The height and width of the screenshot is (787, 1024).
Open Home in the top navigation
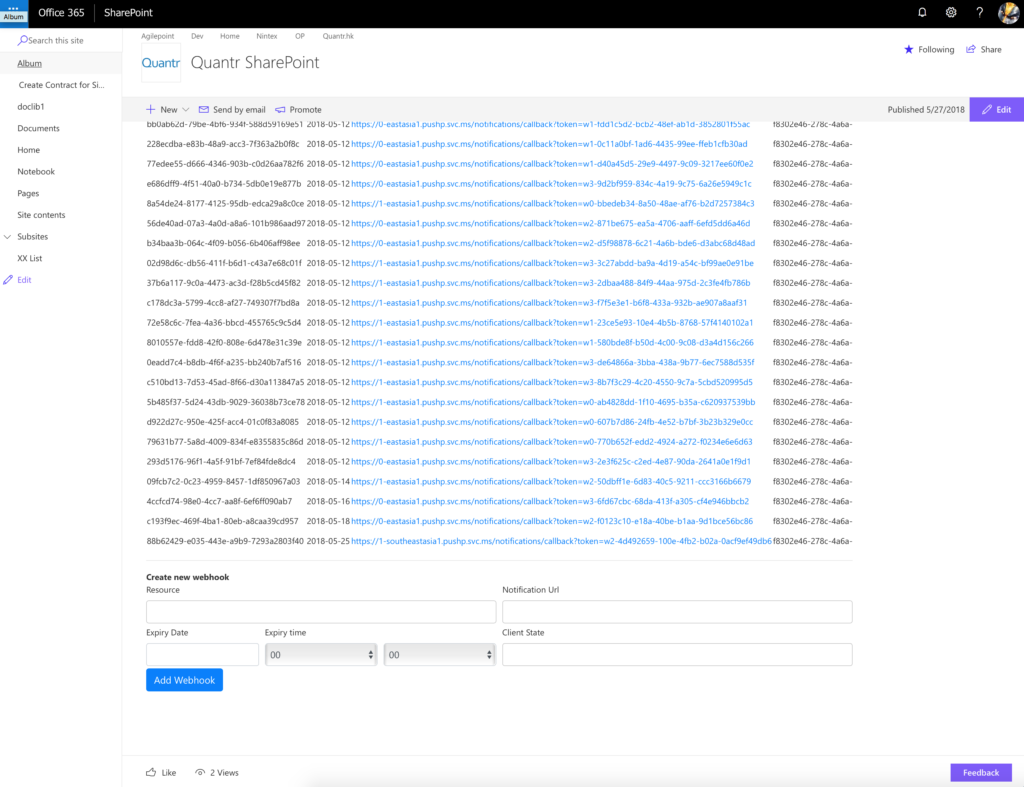230,37
